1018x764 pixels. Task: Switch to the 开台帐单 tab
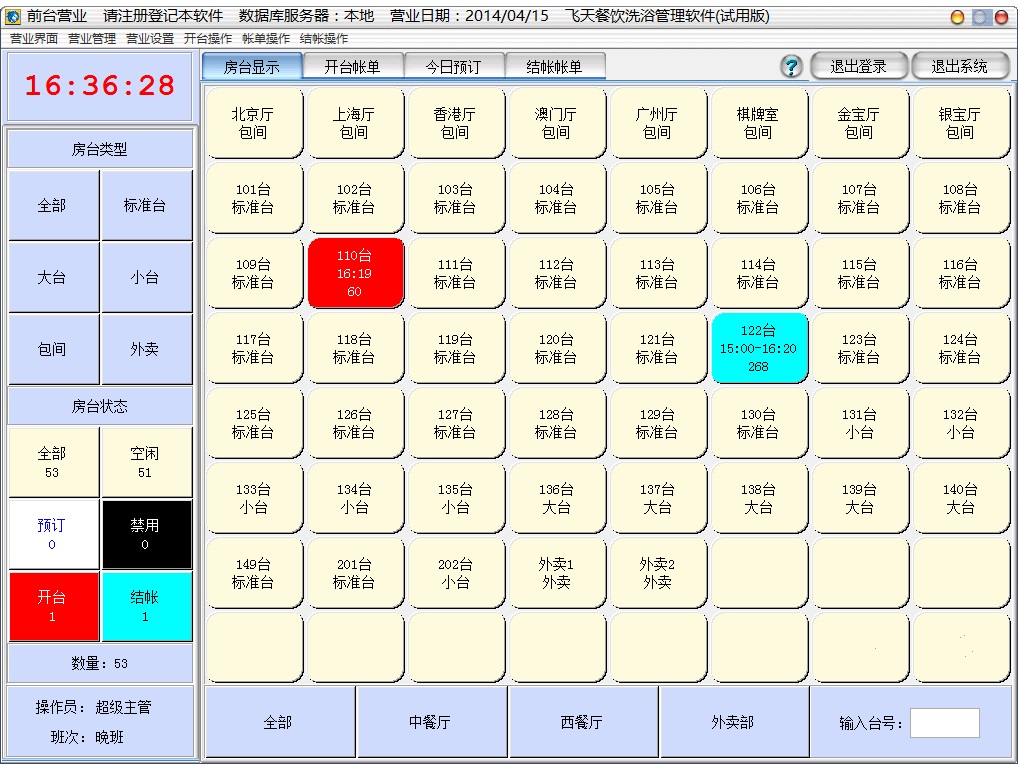click(353, 67)
